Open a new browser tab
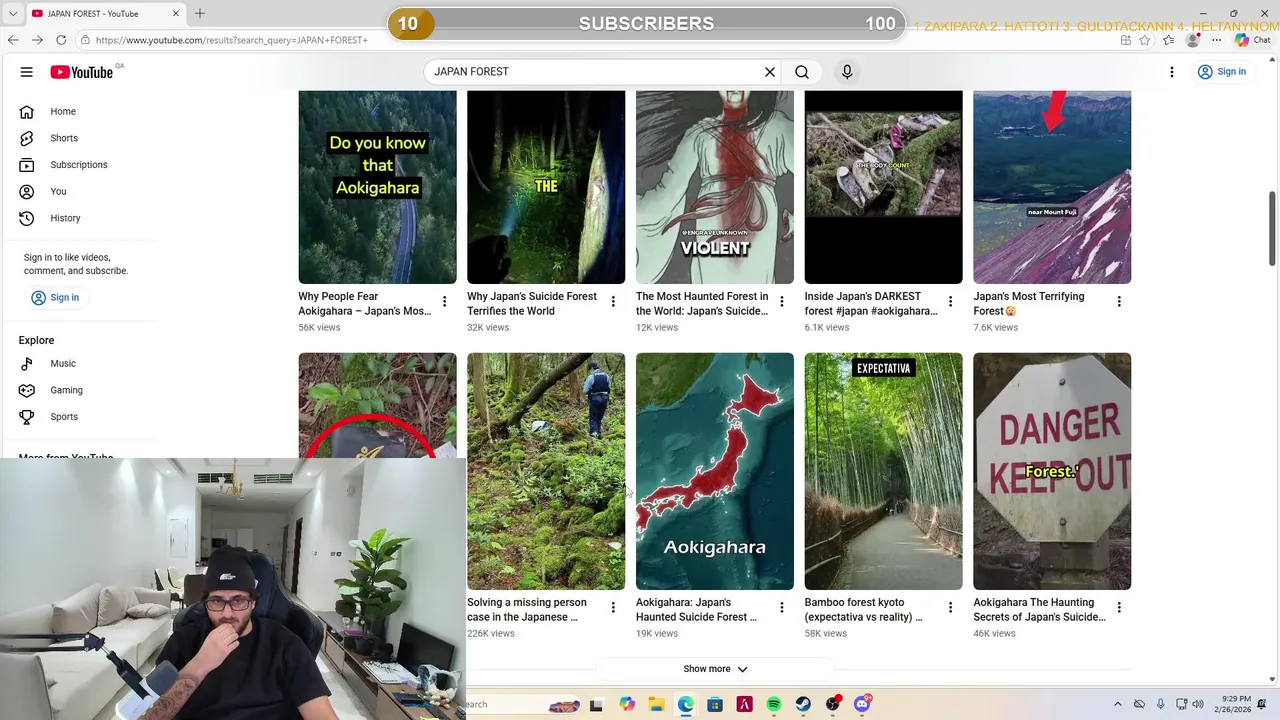The width and height of the screenshot is (1280, 720). coord(200,13)
